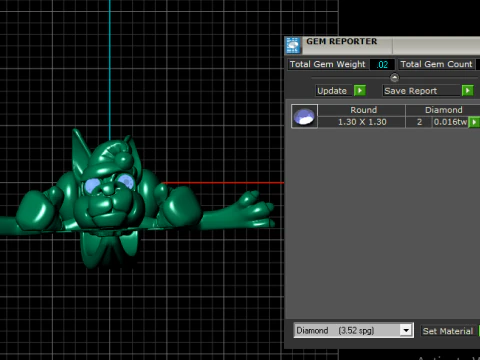Viewport: 480px width, 360px height.
Task: Click the Gem Reporter panel icon
Action: coord(293,45)
